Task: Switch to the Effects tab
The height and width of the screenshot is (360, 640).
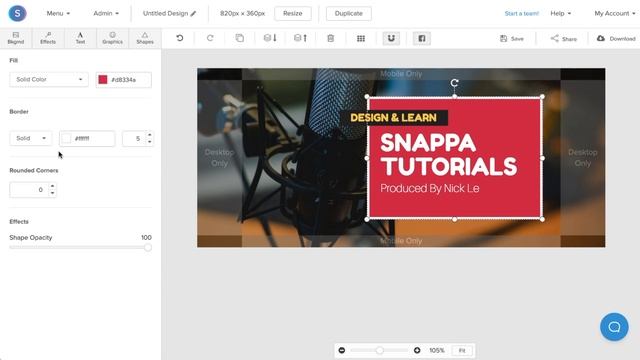Action: pyautogui.click(x=48, y=38)
